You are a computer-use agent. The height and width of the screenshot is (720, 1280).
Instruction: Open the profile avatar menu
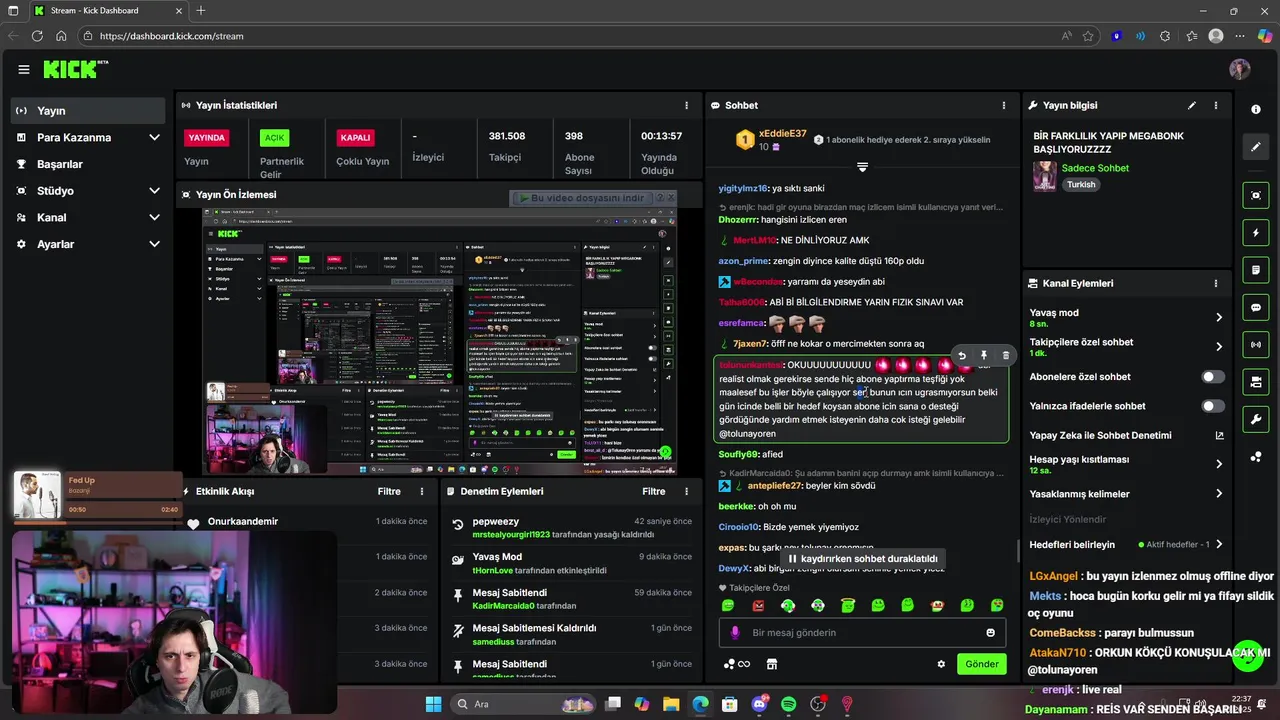click(1240, 69)
